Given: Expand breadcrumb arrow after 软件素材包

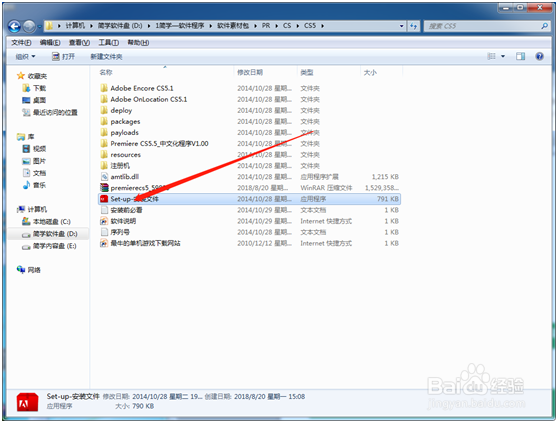Looking at the screenshot, I should click(x=255, y=26).
